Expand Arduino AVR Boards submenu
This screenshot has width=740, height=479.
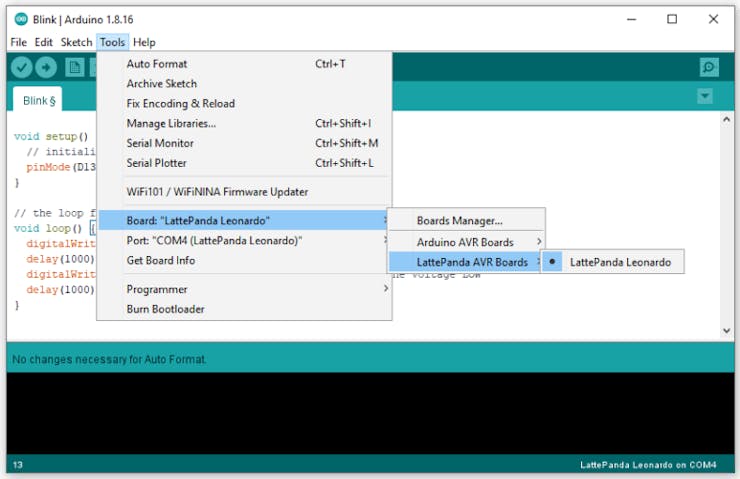click(466, 242)
